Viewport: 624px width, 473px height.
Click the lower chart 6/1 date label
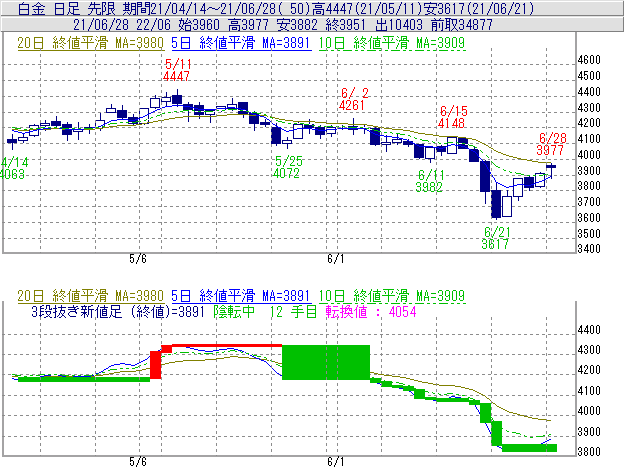(x=336, y=462)
